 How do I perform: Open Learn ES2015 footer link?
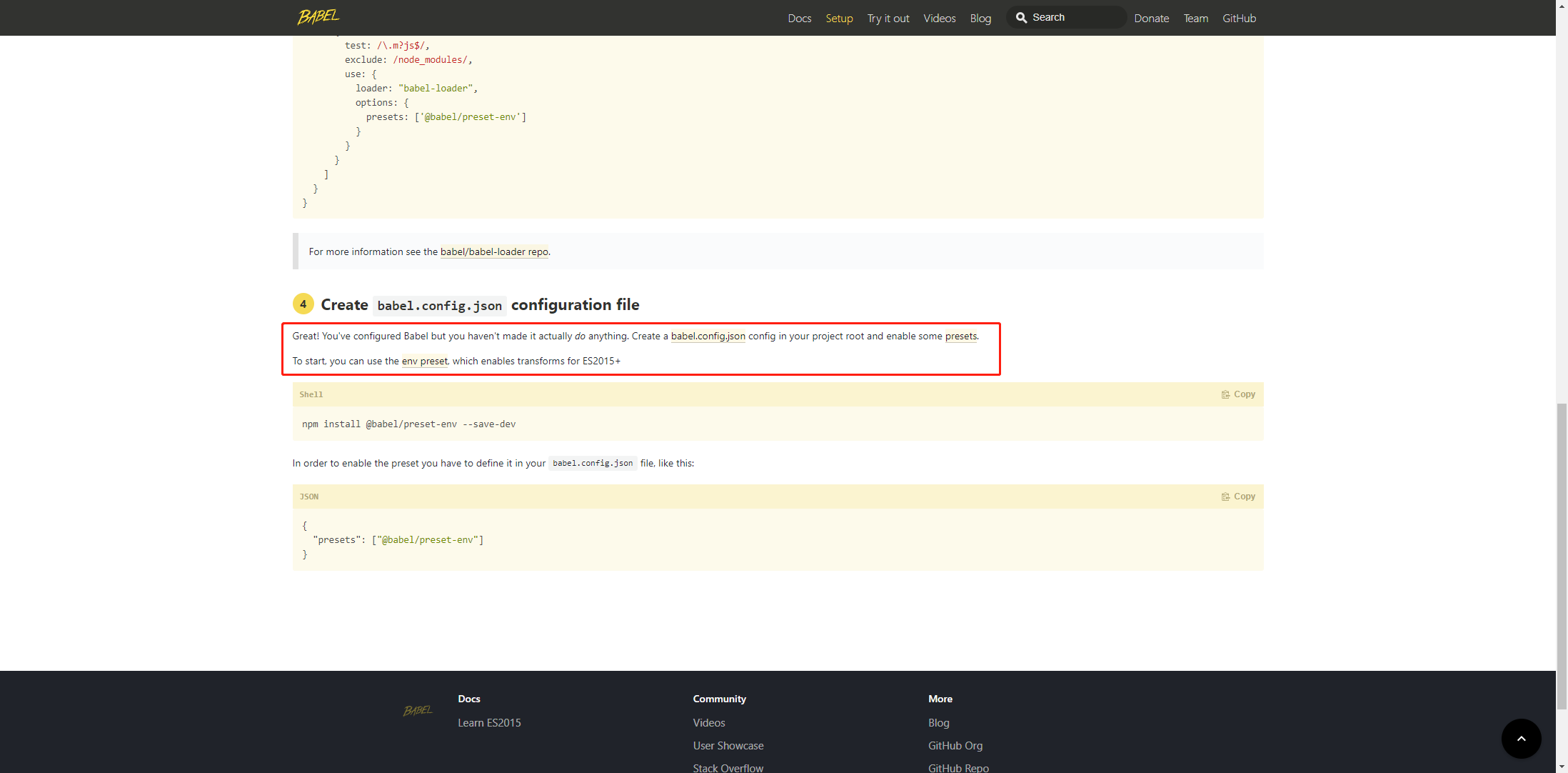[x=489, y=722]
